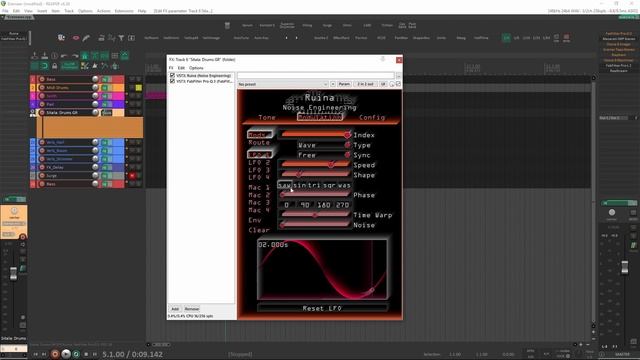Click the trash icon above the toolbar
This screenshot has height=360, width=640.
pos(227,25)
